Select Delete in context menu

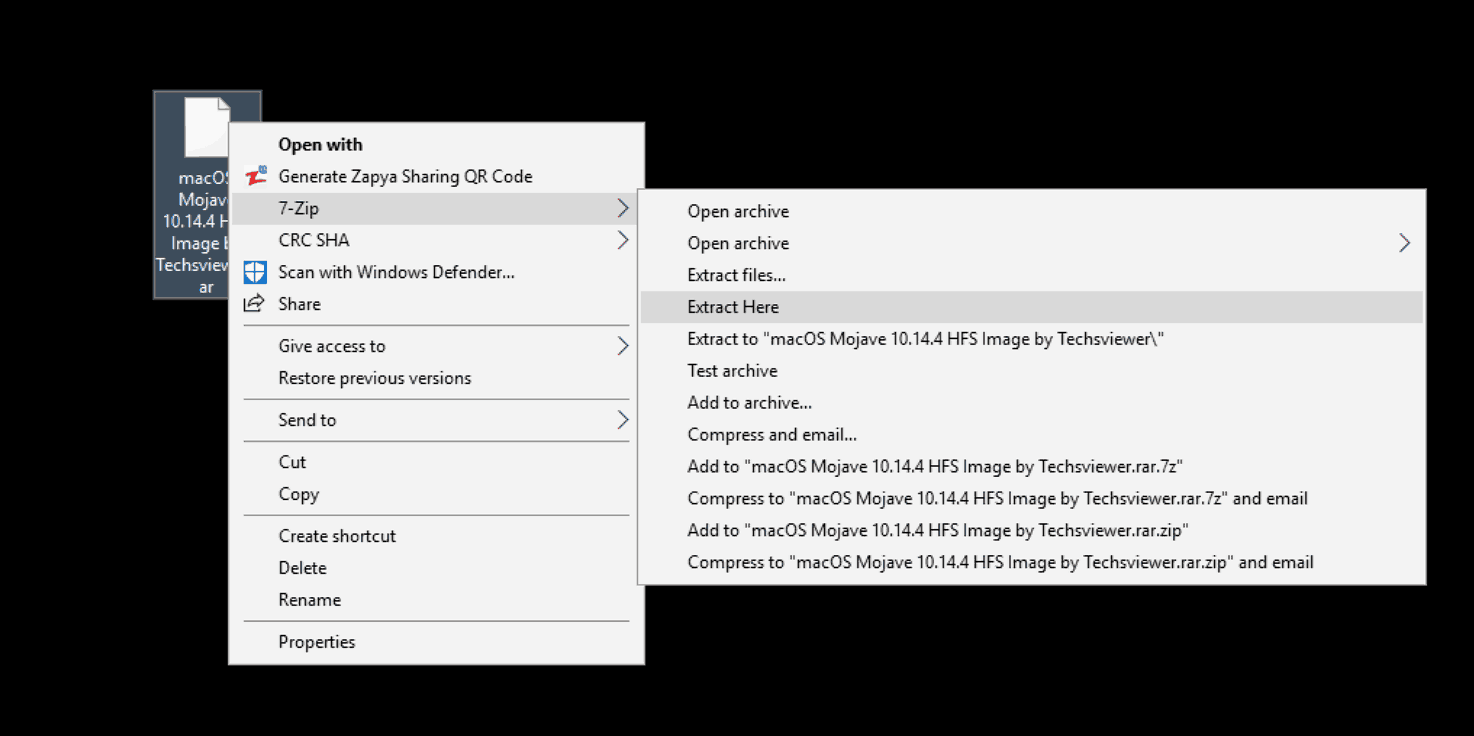[x=302, y=568]
